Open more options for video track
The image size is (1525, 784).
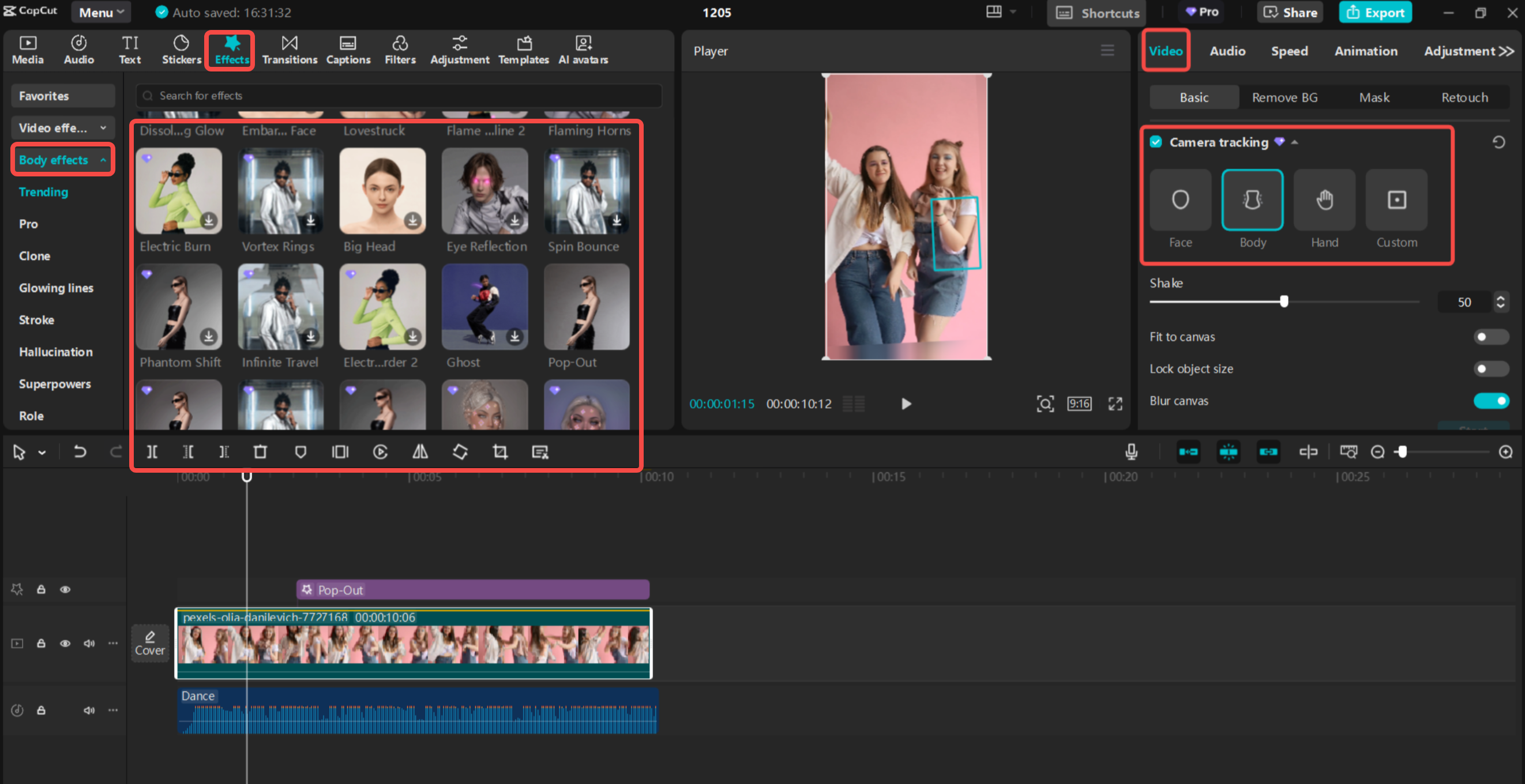tap(112, 643)
